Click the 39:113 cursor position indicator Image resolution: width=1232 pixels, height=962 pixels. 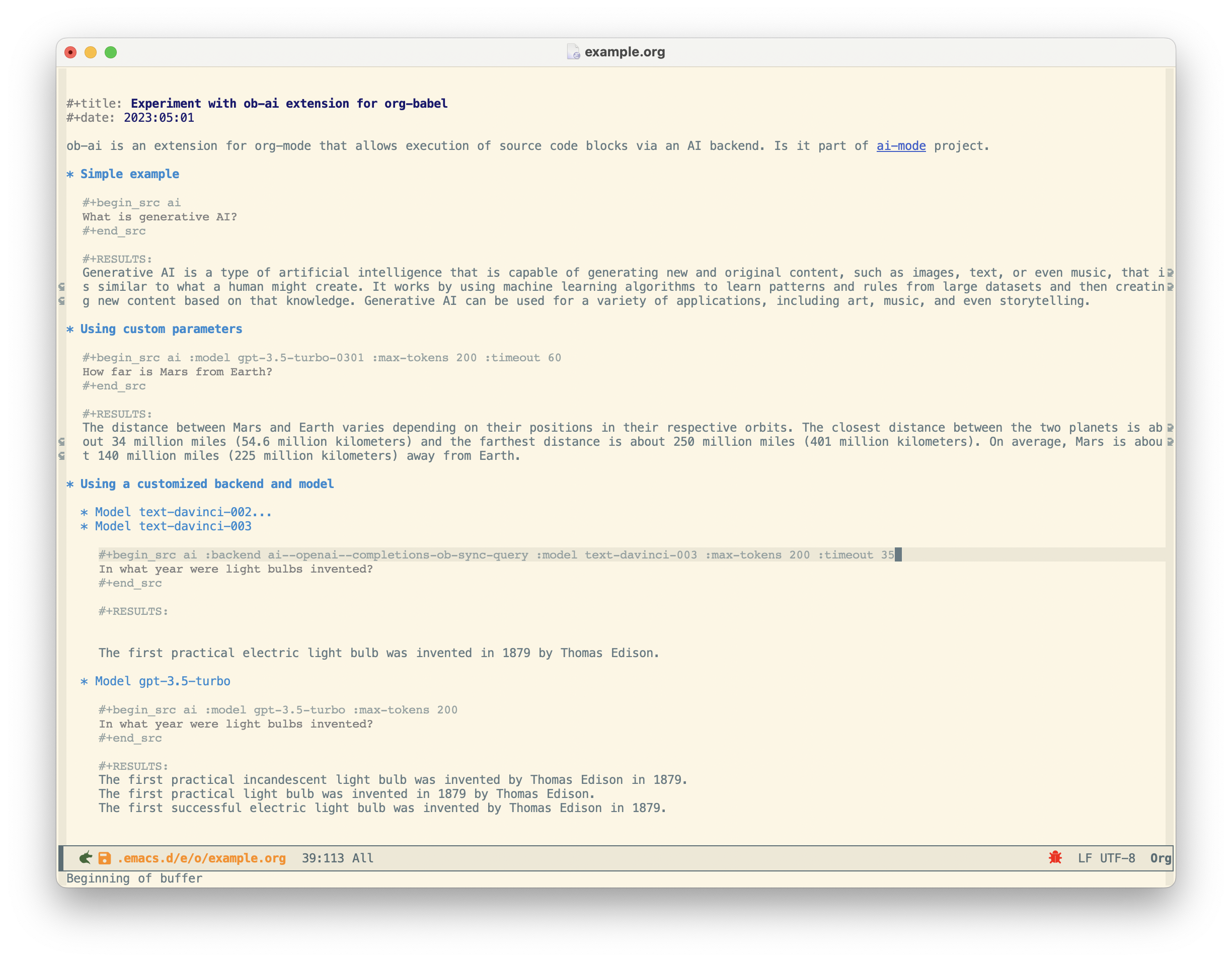click(x=323, y=858)
